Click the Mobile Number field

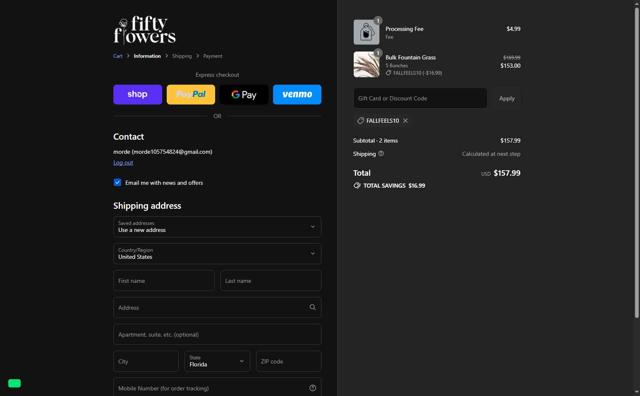tap(217, 388)
